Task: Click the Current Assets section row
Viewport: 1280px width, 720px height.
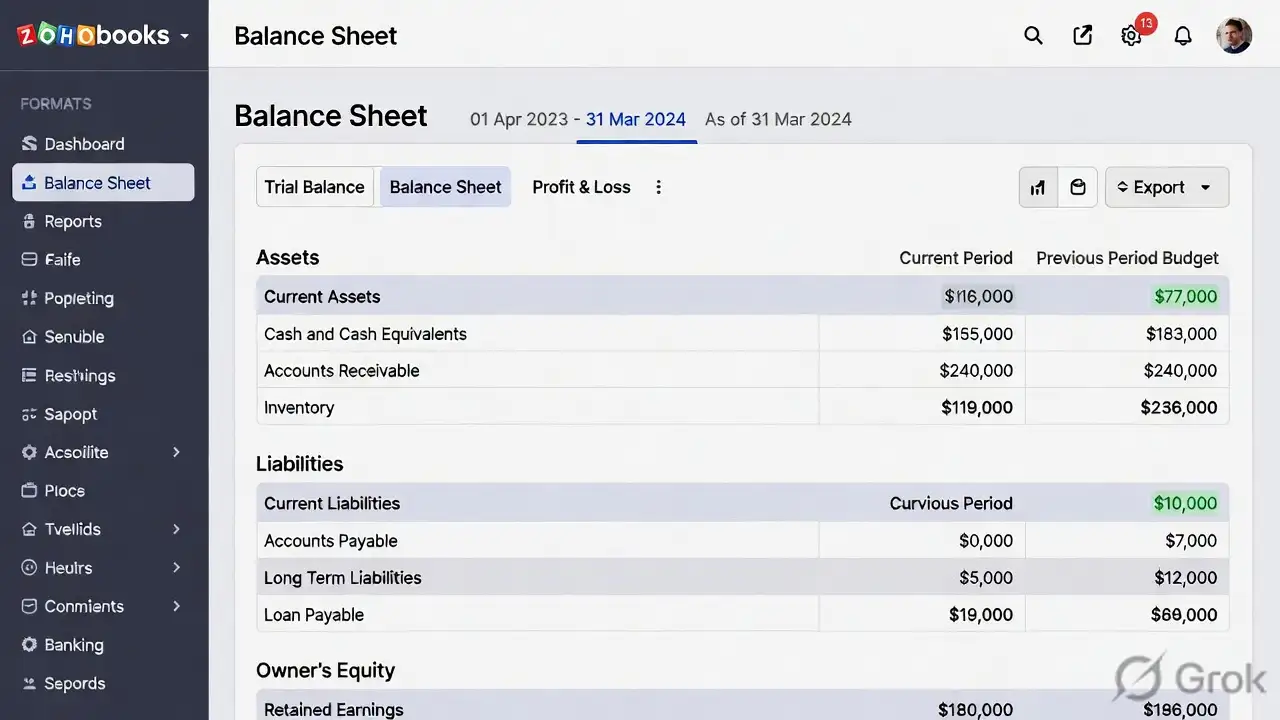Action: coord(322,297)
